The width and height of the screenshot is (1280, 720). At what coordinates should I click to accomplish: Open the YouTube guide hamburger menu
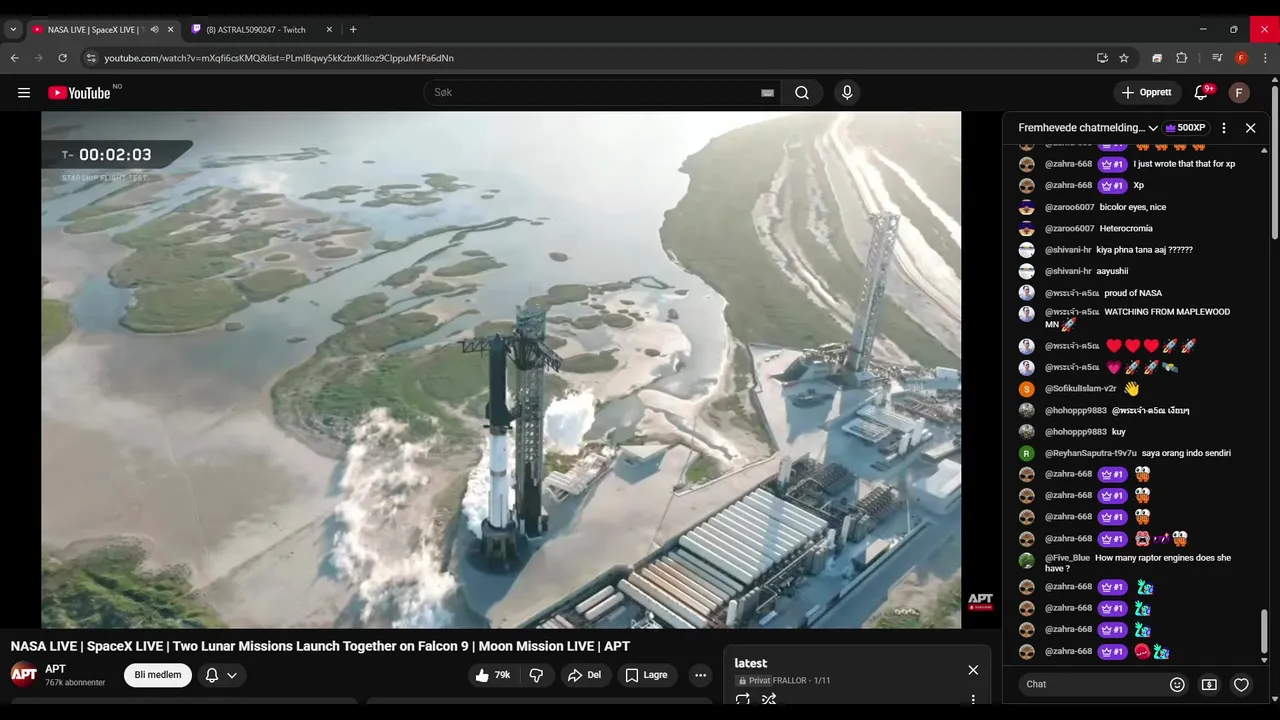24,93
